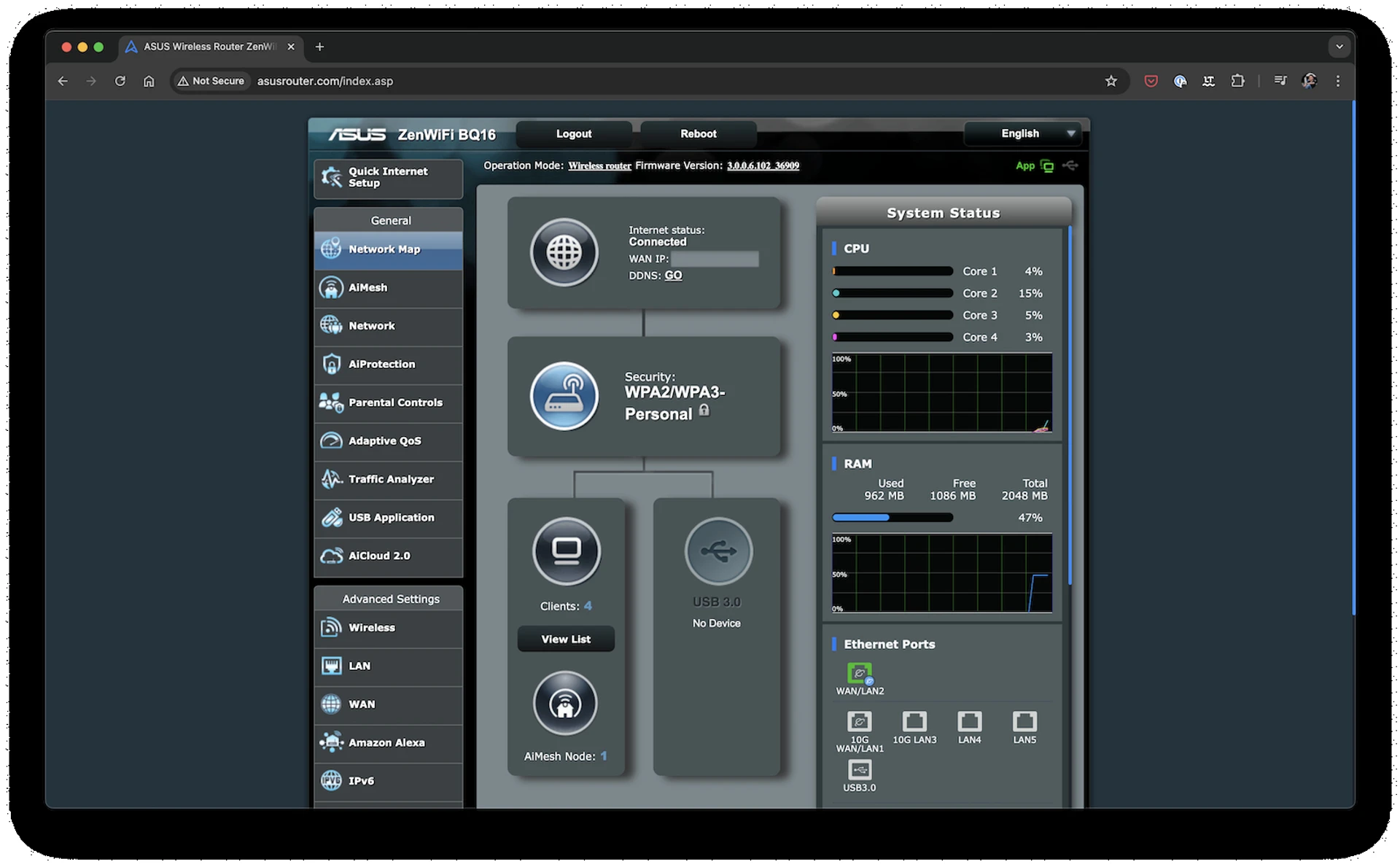
Task: Open AiProtection settings
Action: click(388, 365)
